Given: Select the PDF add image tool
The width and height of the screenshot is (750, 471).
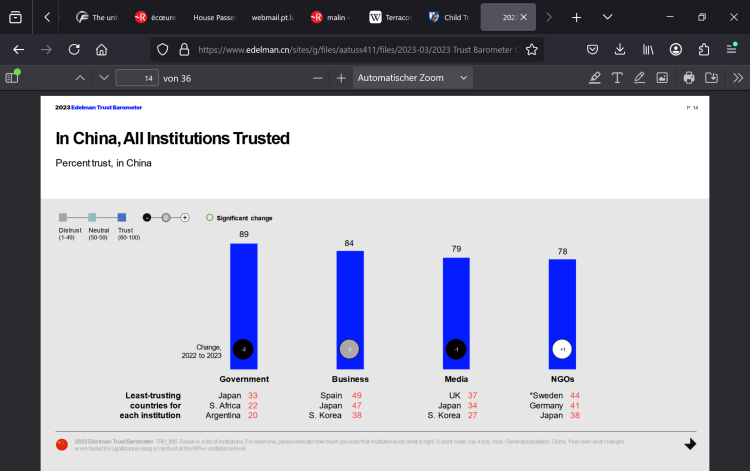Looking at the screenshot, I should 662,78.
